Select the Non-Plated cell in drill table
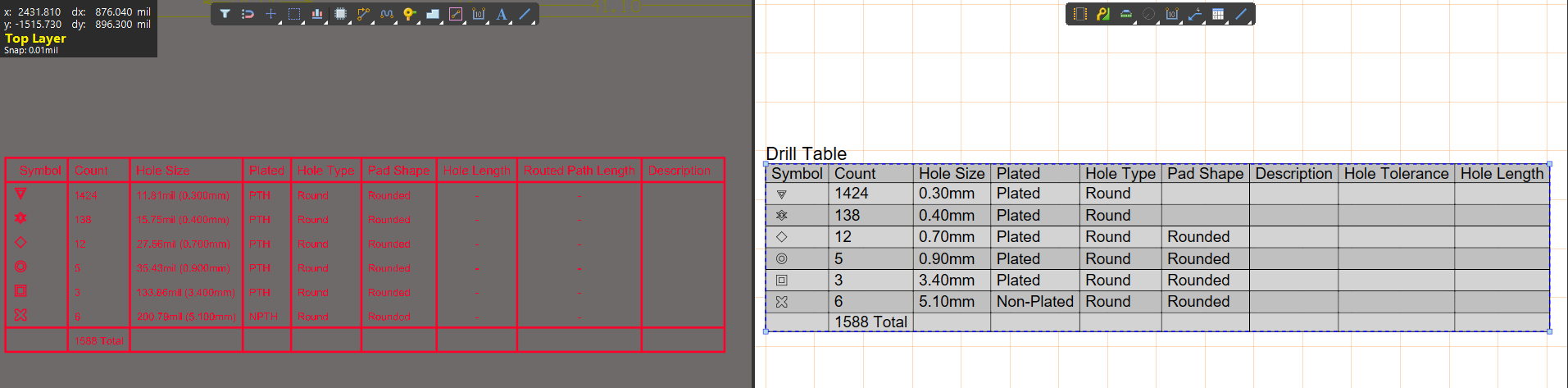This screenshot has width=1568, height=388. pyautogui.click(x=1034, y=302)
